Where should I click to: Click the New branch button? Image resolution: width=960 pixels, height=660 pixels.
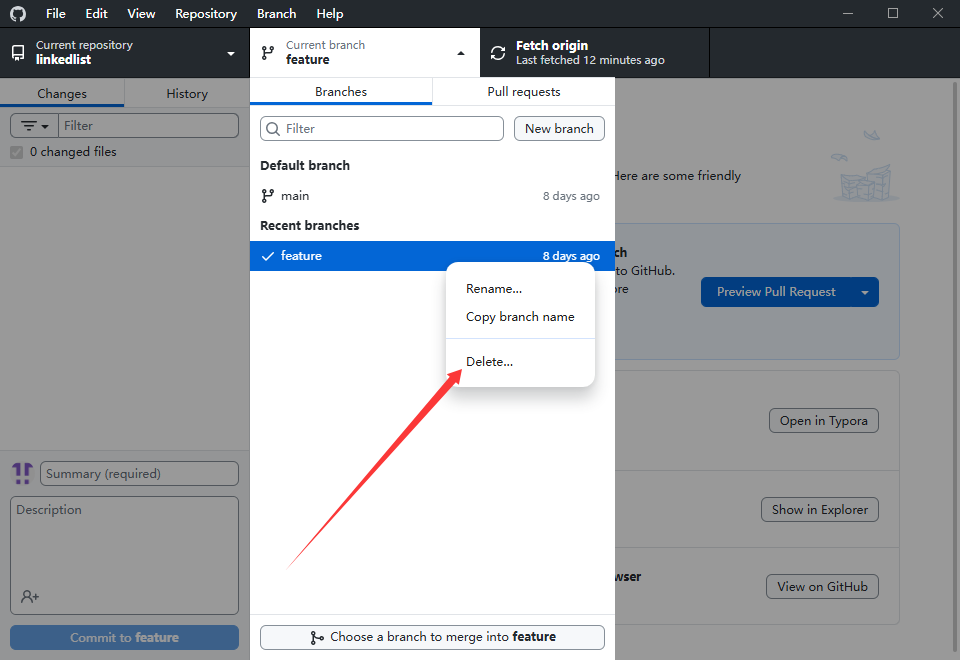(x=559, y=129)
